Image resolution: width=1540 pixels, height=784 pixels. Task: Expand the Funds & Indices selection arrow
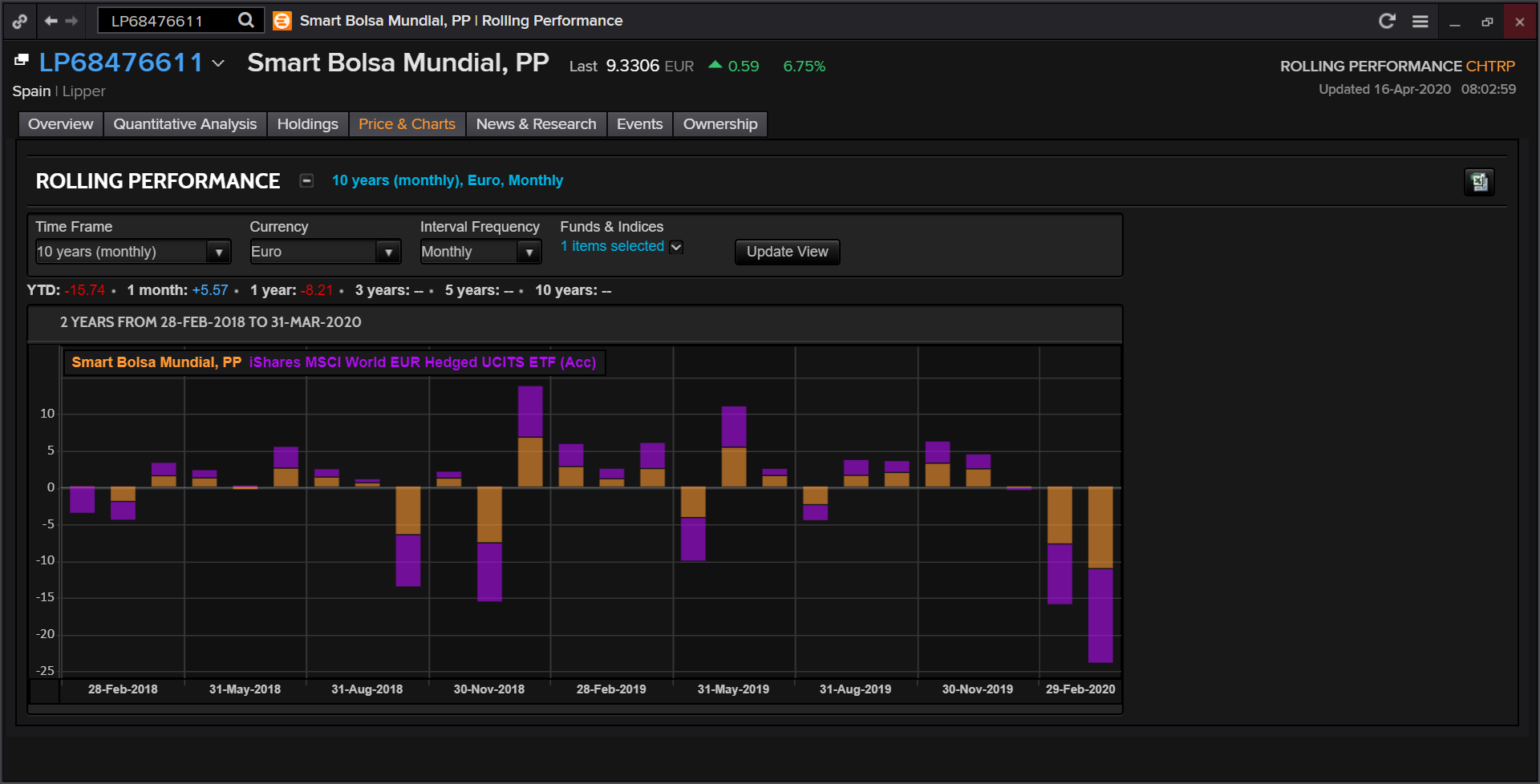click(676, 247)
